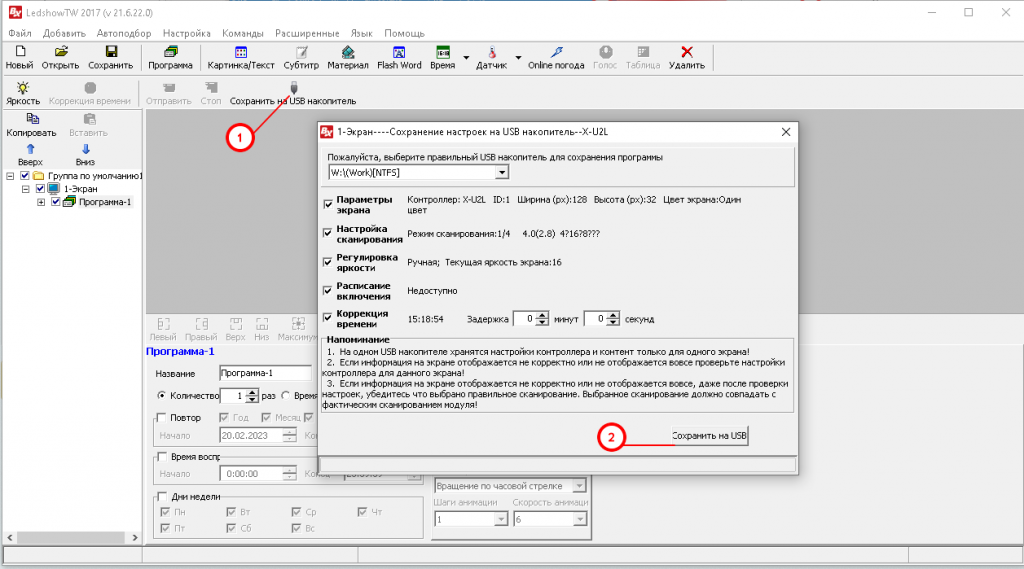
Task: Open the Субтитр (subtitle) tool
Action: tap(301, 52)
